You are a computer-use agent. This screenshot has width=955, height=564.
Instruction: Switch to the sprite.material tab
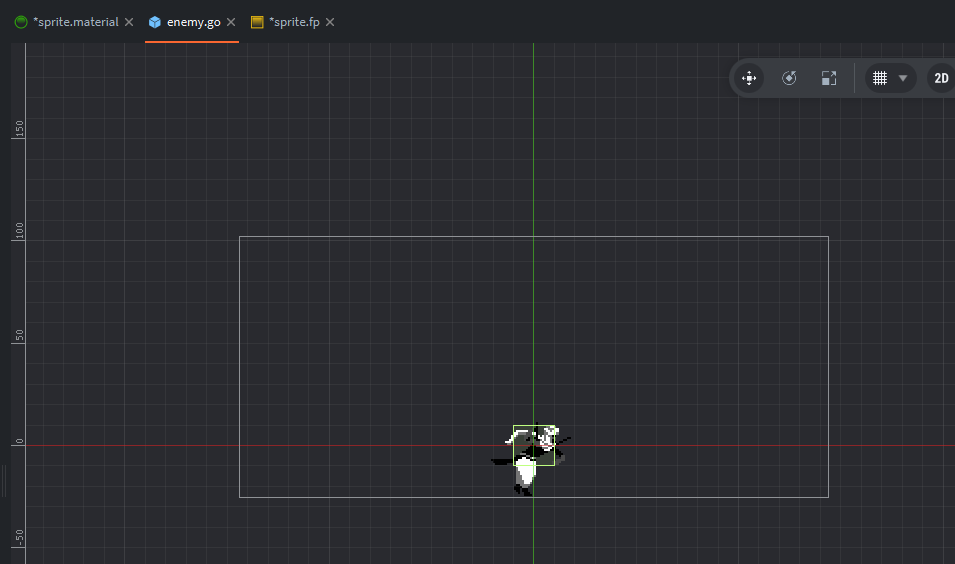75,22
